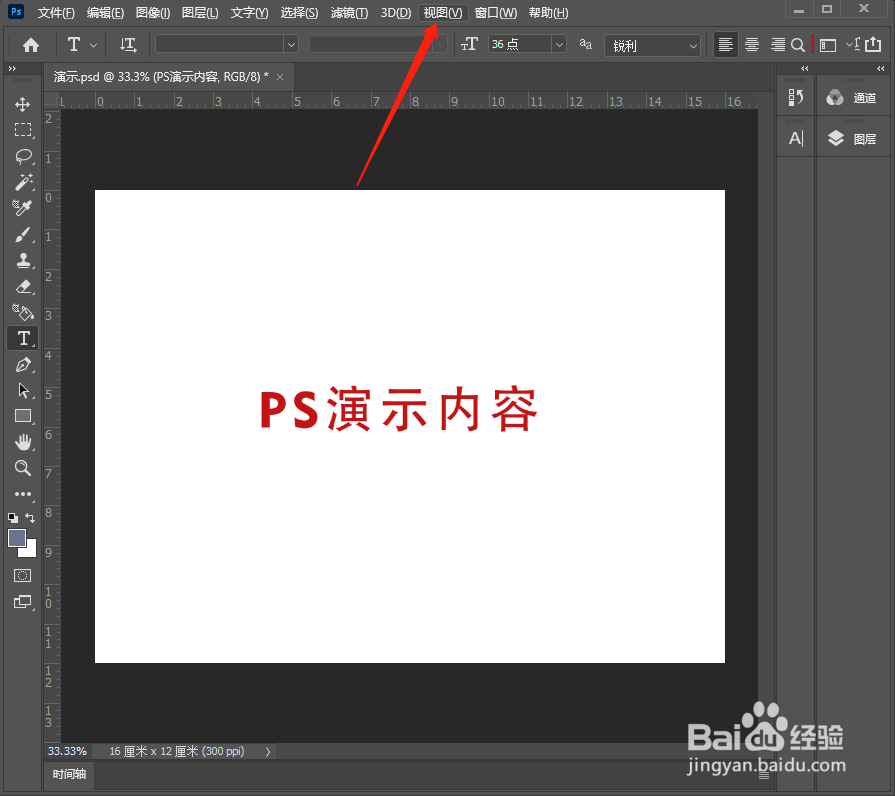Select the Rectangle shape tool

(23, 416)
